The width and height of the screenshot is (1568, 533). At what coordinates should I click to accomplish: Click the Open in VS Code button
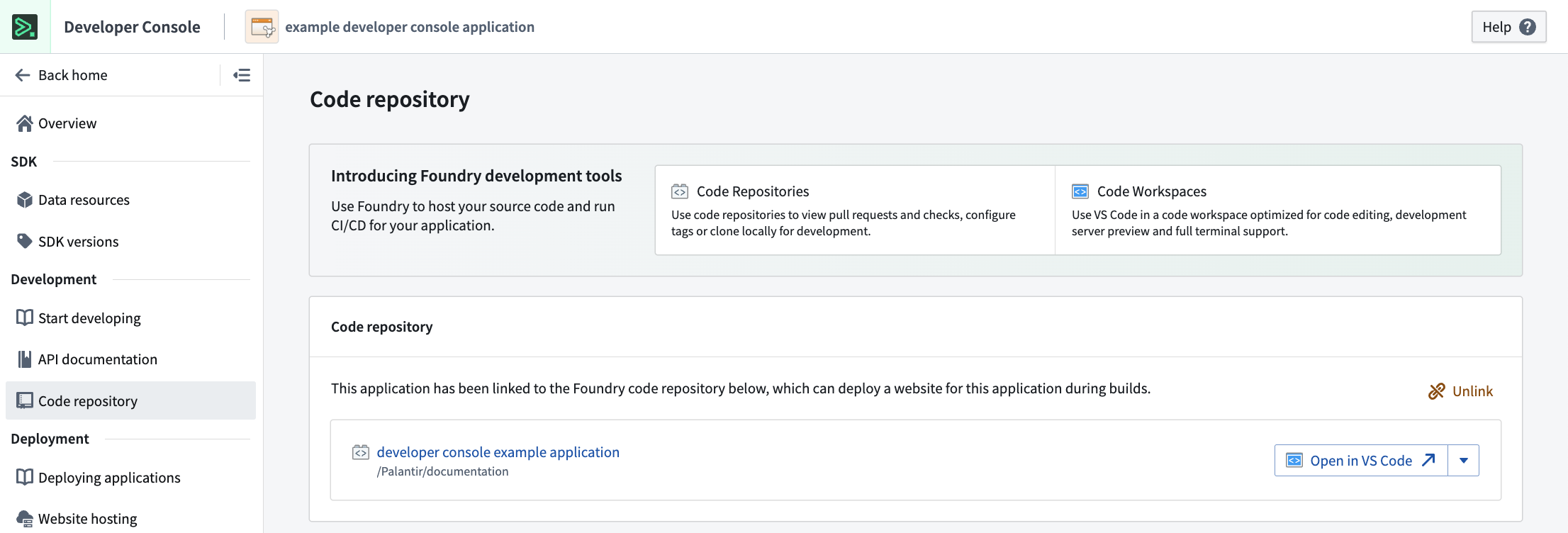click(x=1361, y=461)
